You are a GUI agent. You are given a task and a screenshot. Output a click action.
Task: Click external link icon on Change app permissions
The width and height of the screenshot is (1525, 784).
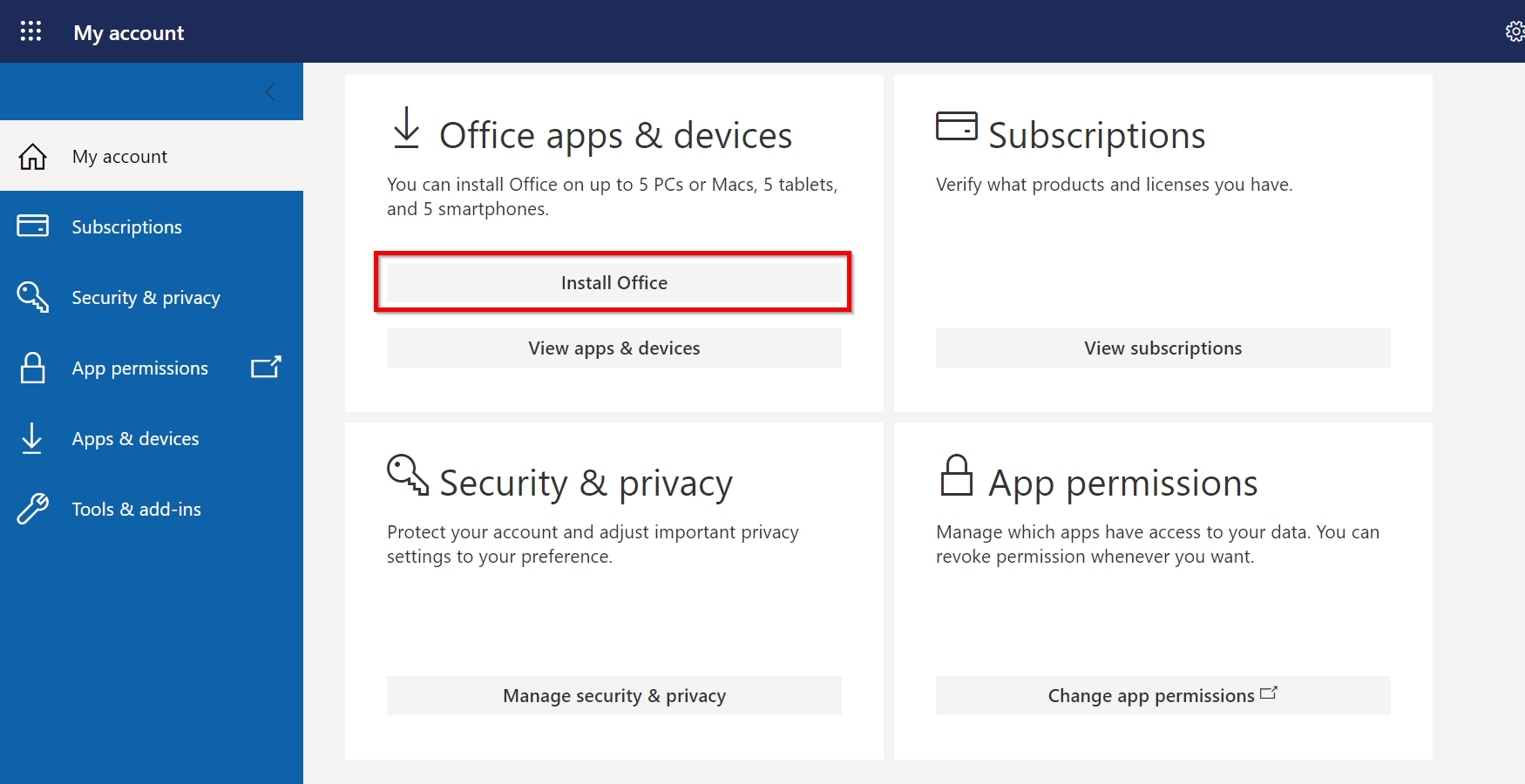pos(1269,693)
